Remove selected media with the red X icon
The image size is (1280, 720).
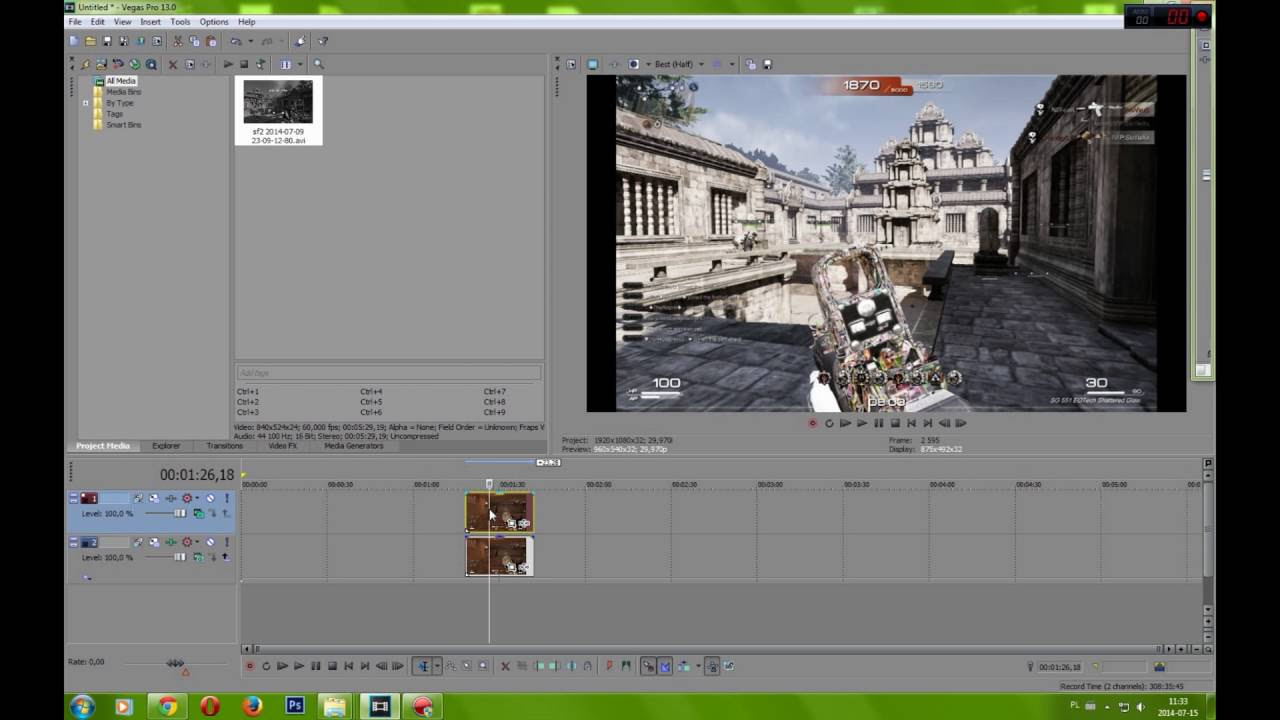173,64
